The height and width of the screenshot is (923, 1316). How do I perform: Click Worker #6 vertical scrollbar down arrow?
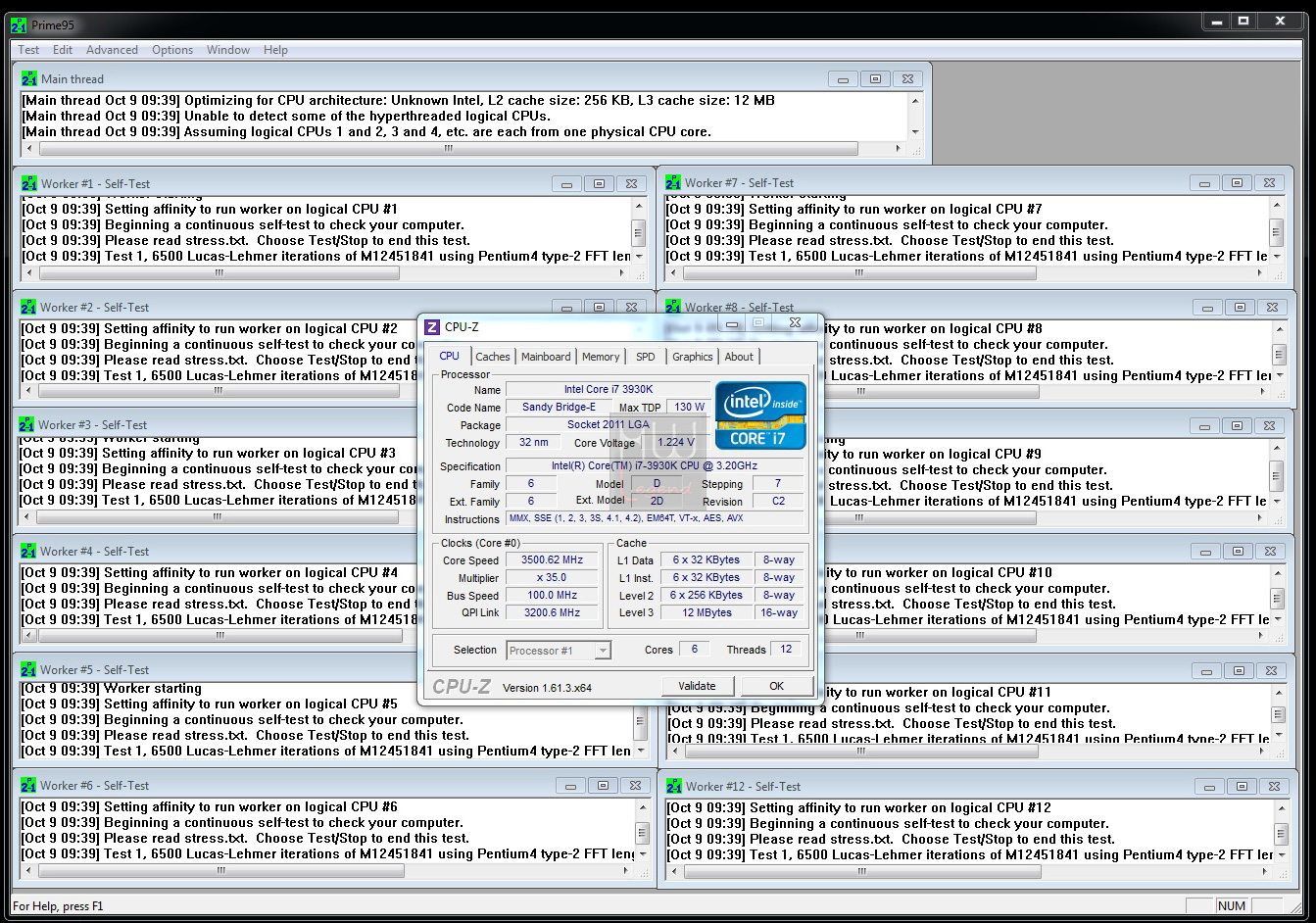[641, 853]
